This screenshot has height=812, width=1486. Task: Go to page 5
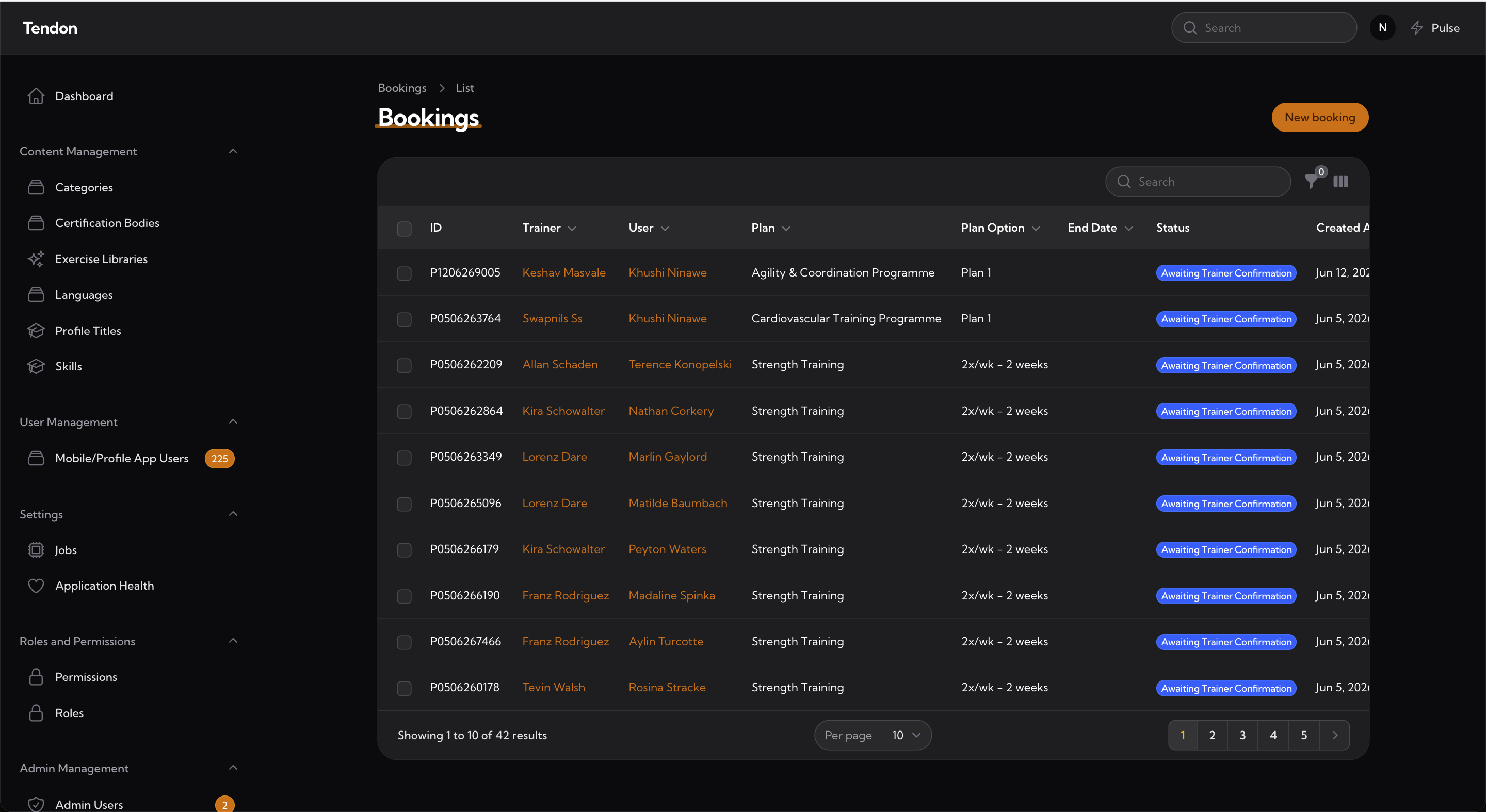point(1304,735)
